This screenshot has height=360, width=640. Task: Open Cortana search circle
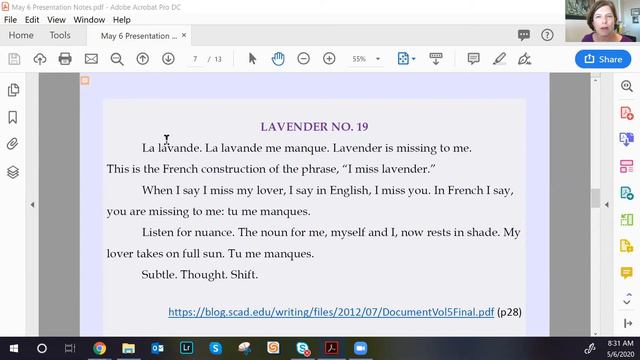point(42,348)
